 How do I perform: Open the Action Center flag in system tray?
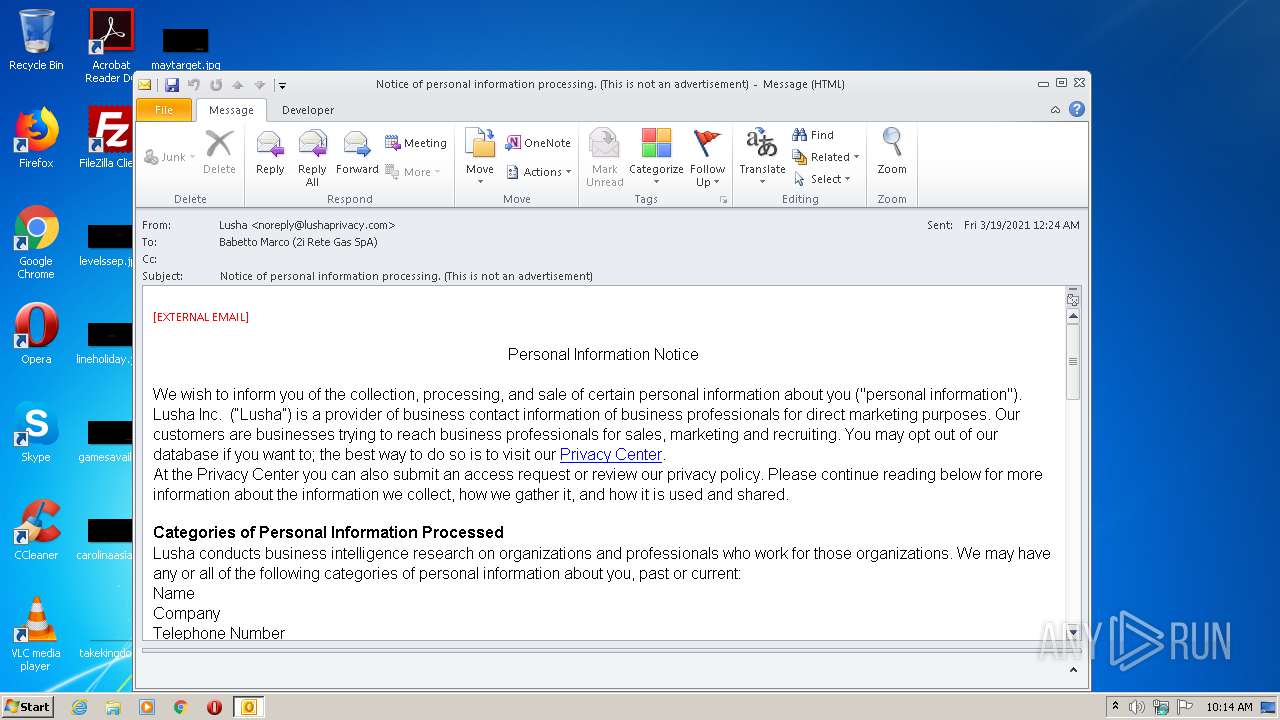tap(1185, 707)
